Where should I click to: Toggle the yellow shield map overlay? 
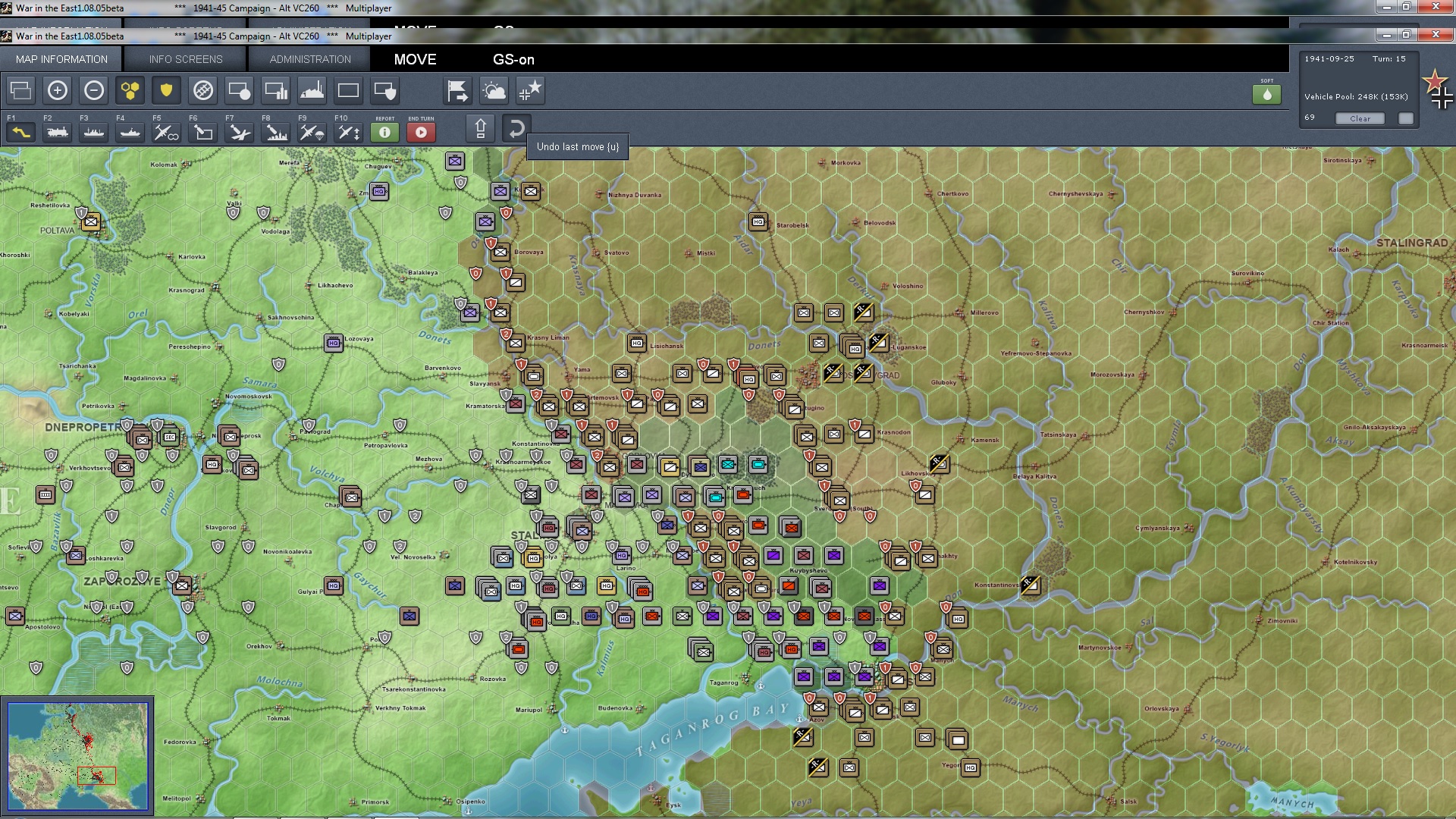(167, 91)
